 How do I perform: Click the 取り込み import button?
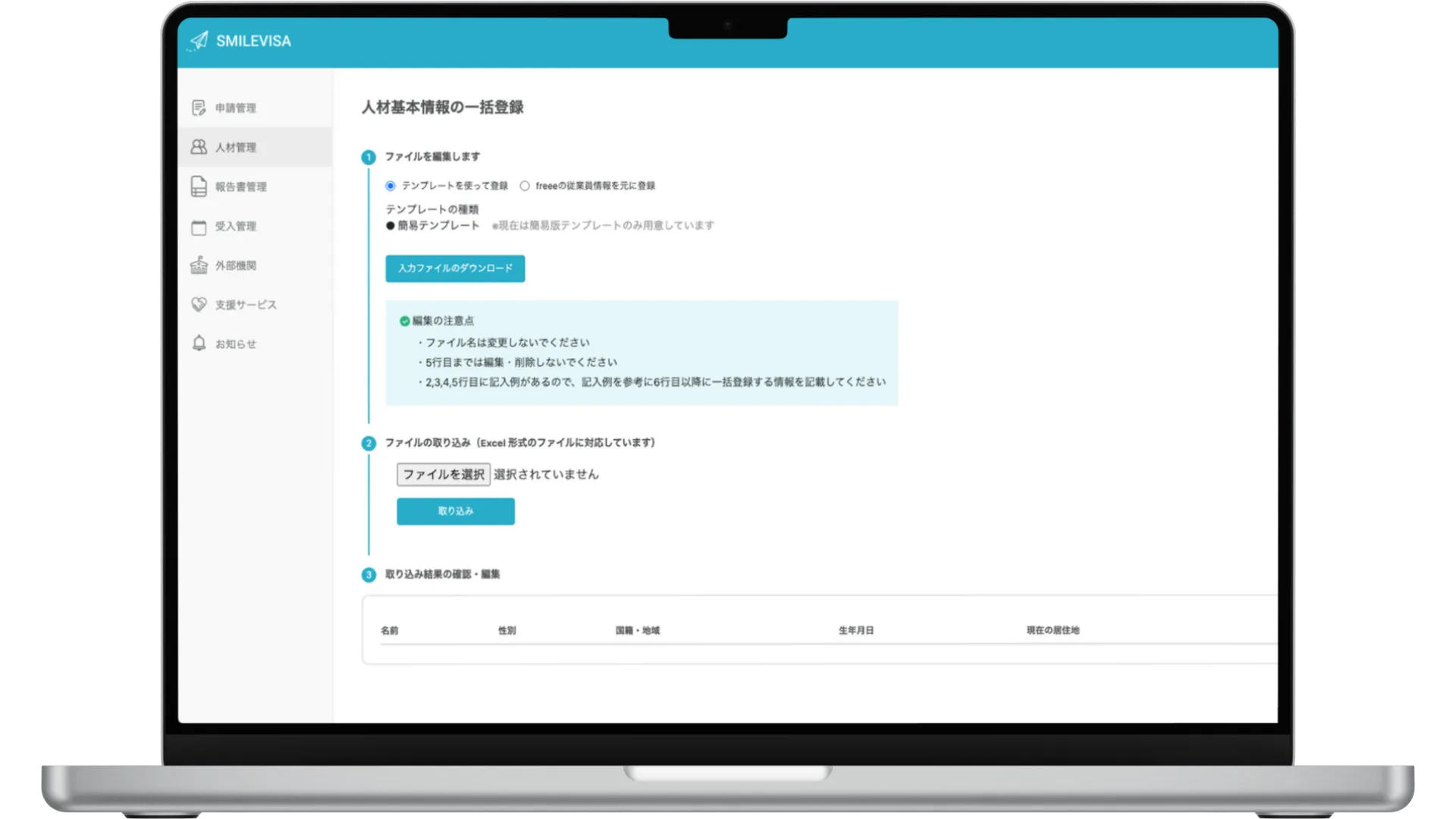pos(455,511)
